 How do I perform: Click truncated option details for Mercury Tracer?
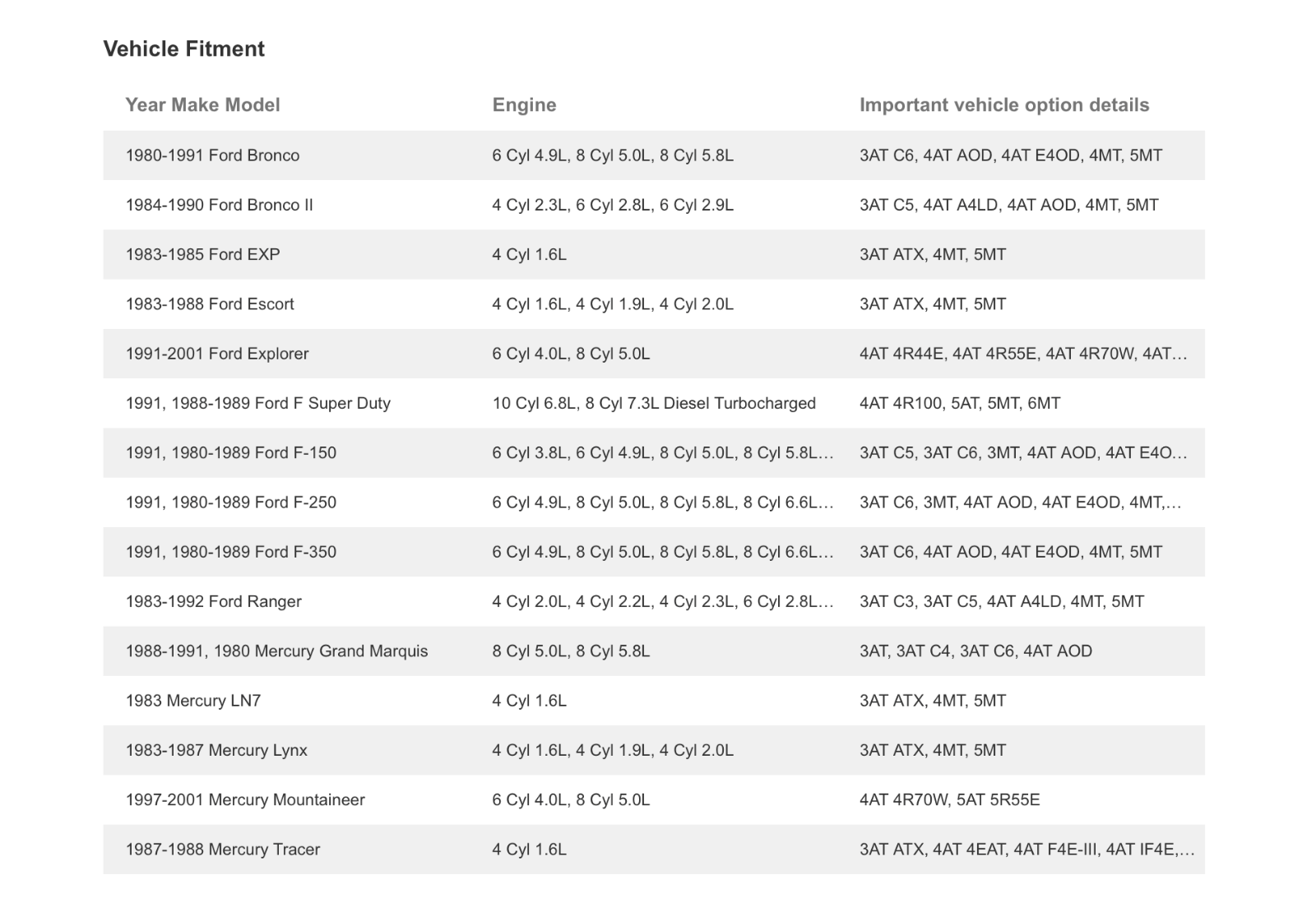click(1026, 849)
